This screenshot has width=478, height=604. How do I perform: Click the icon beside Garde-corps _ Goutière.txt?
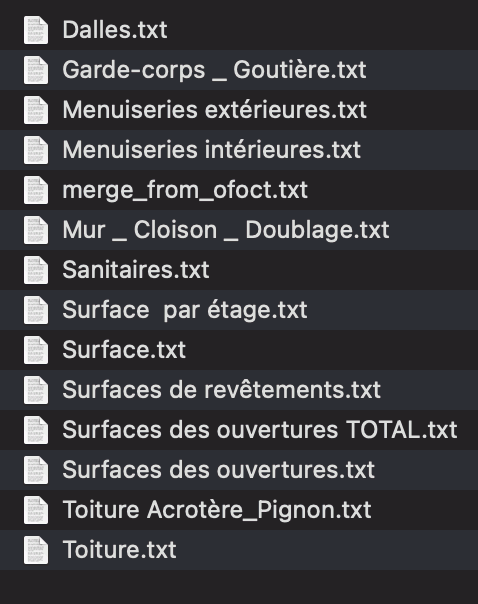pyautogui.click(x=36, y=70)
